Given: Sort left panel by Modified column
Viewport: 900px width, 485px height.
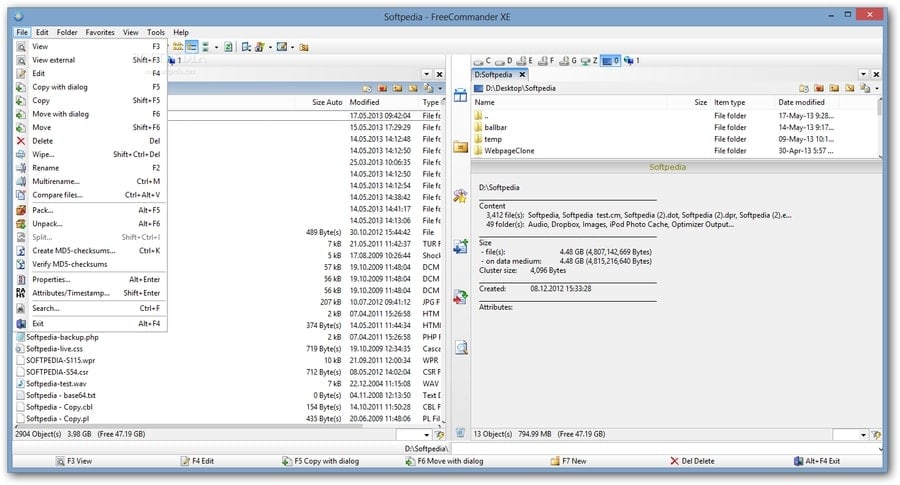Looking at the screenshot, I should [x=364, y=102].
